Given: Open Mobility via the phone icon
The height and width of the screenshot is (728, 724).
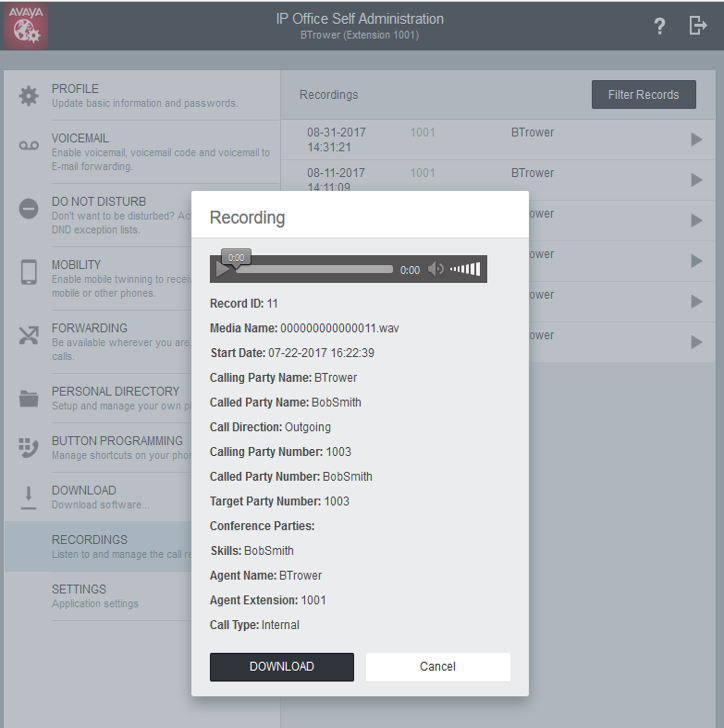Looking at the screenshot, I should (29, 272).
